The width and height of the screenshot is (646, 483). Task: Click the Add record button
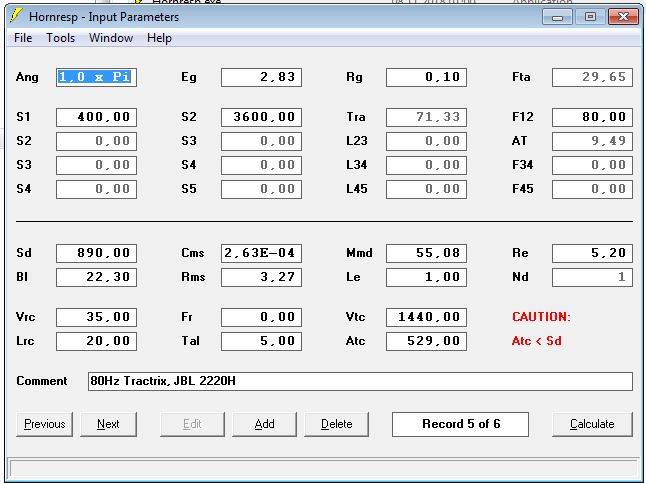[264, 424]
